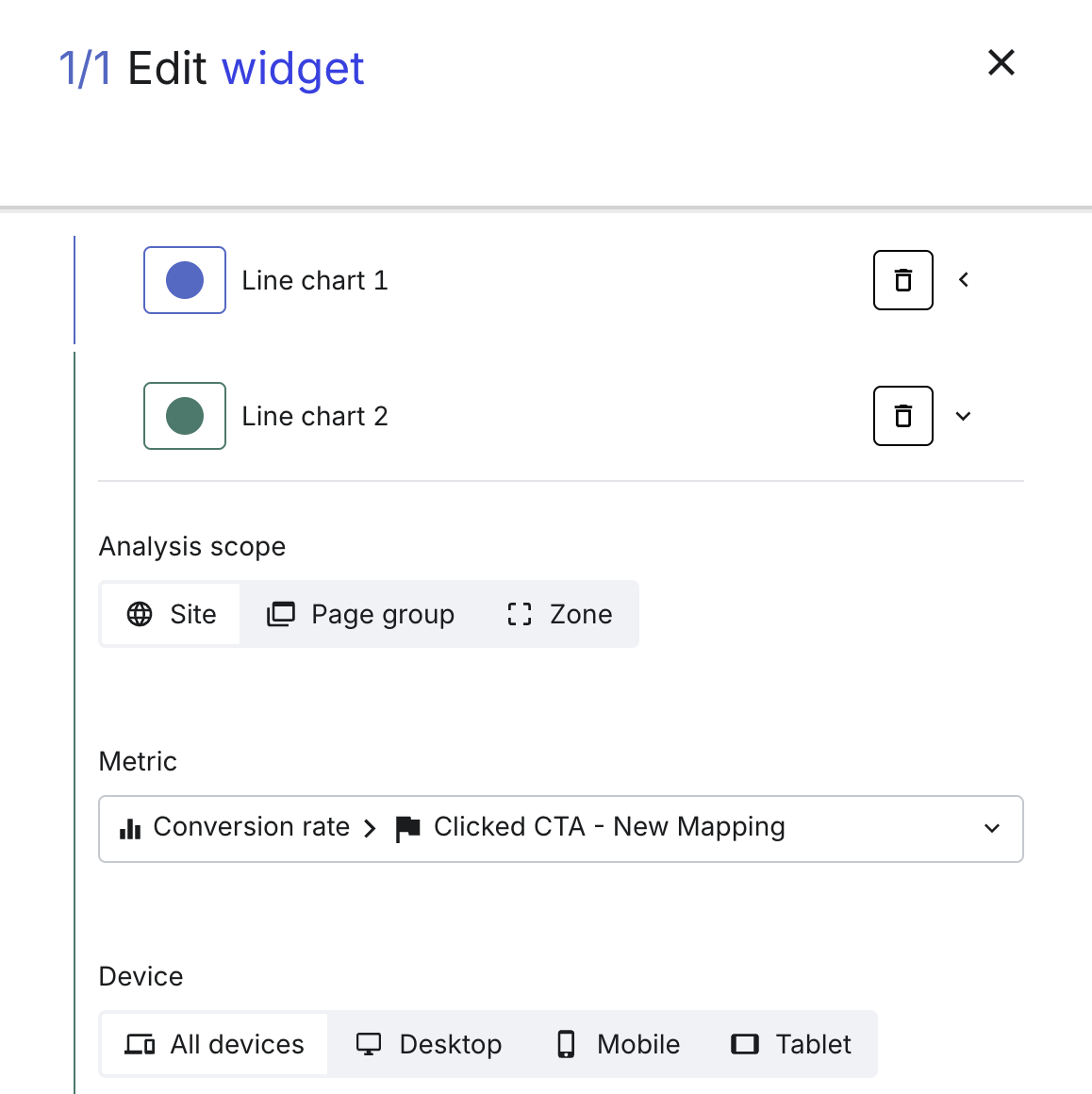Switch device filter to All devices
Viewport: 1092px width, 1094px height.
[214, 1044]
